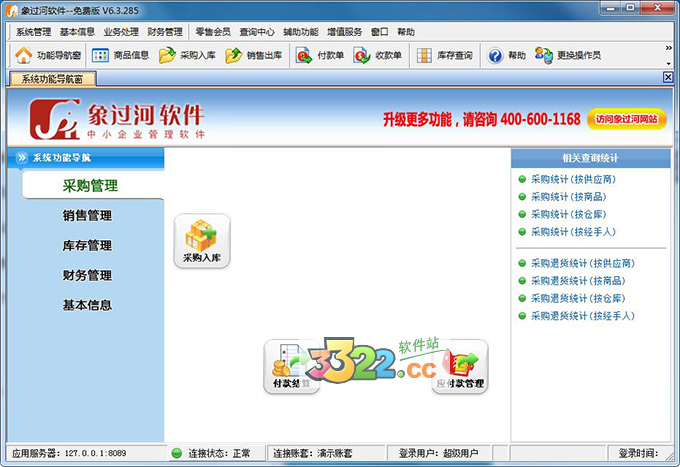680x467 pixels.
Task: Open the 窗口 menu
Action: pos(379,32)
